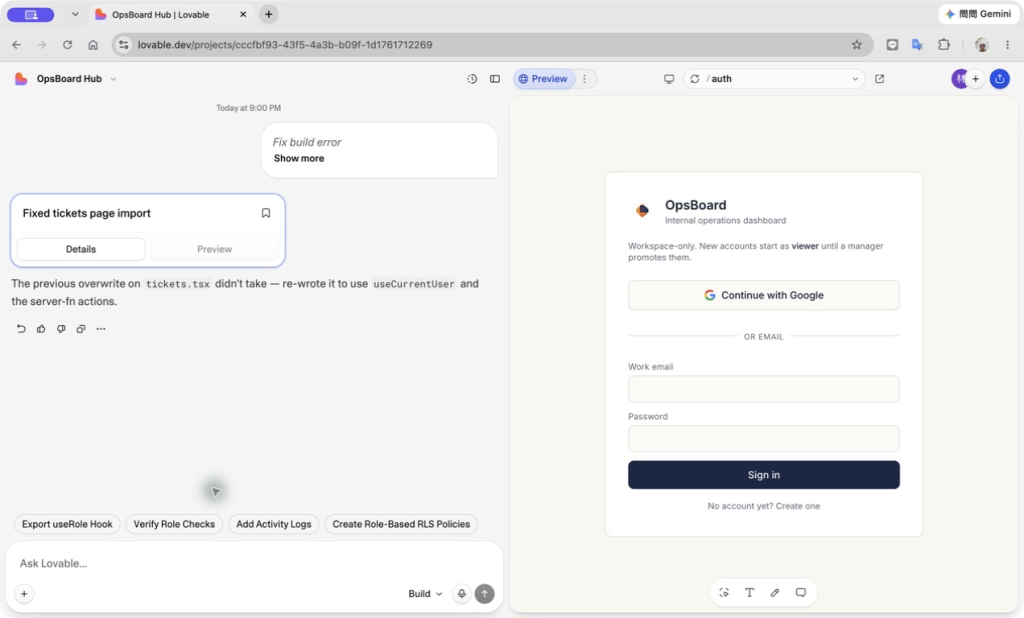This screenshot has height=618, width=1024.
Task: Click the address bar URL
Action: pos(285,44)
